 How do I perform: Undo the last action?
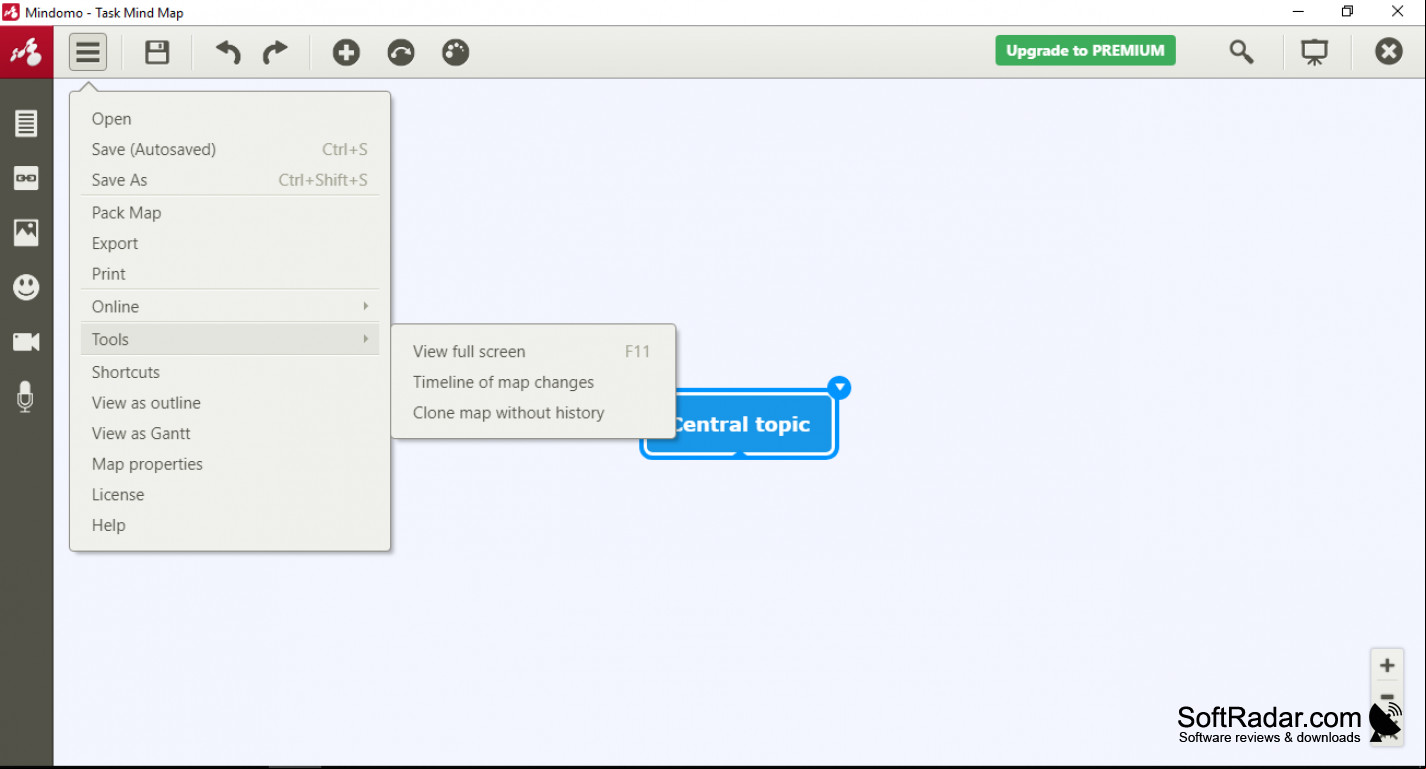[x=229, y=52]
